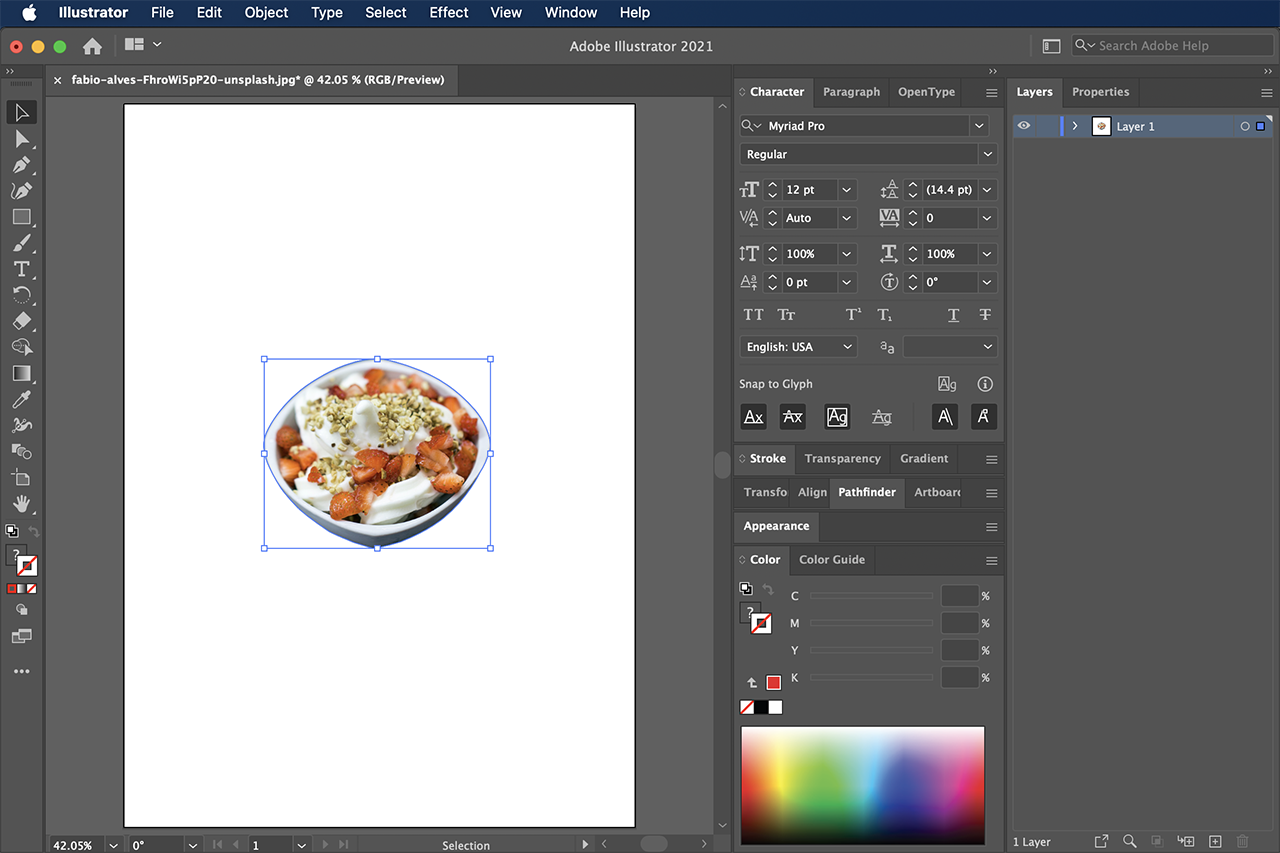Open Edit Toolbar three dots
The width and height of the screenshot is (1280, 853).
click(x=22, y=672)
